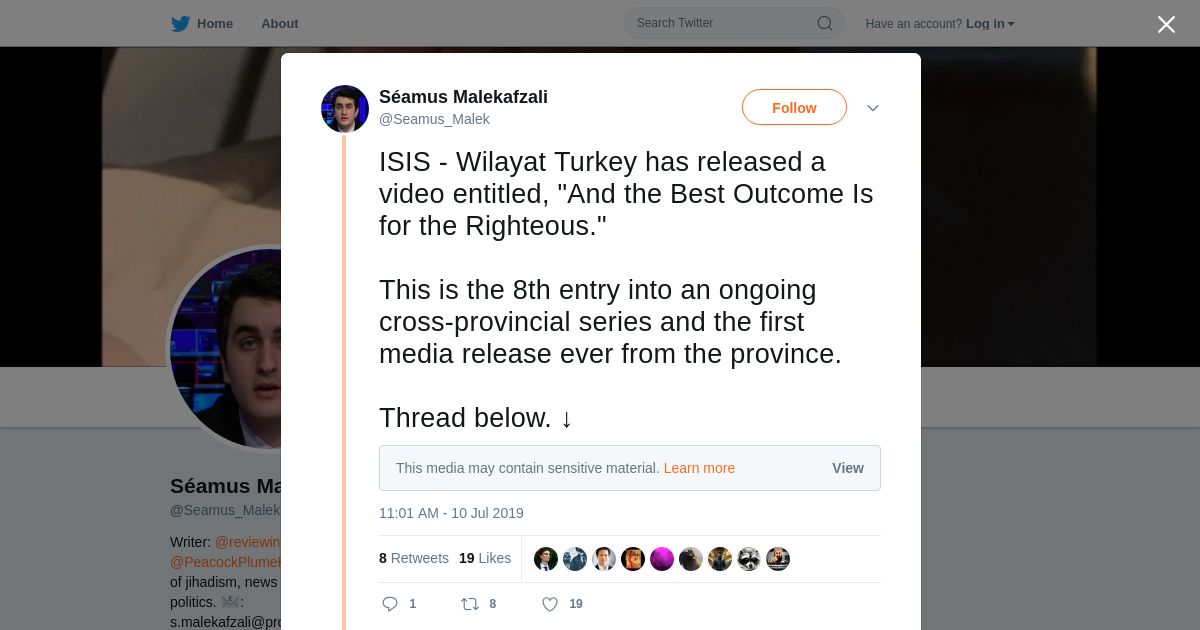Screen dimensions: 1200x630
Task: Expand the tweet options chevron
Action: [x=873, y=108]
